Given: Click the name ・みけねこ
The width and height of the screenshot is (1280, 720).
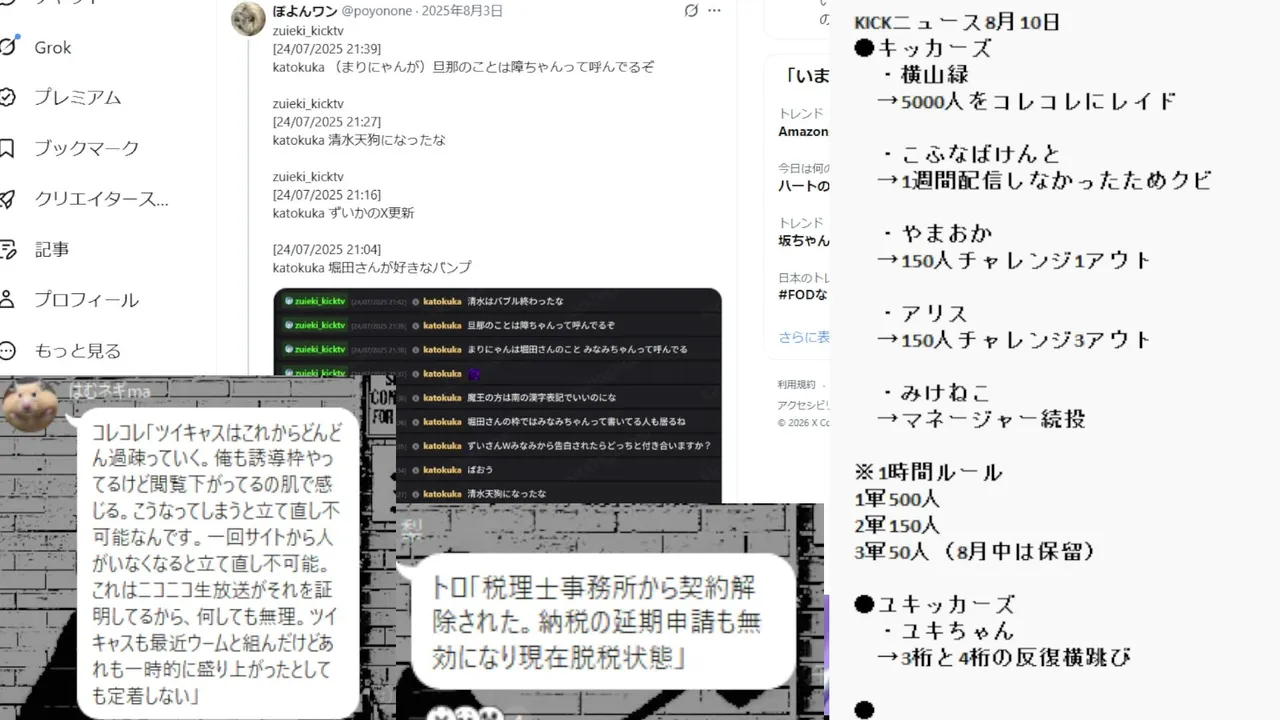Looking at the screenshot, I should coord(936,394).
